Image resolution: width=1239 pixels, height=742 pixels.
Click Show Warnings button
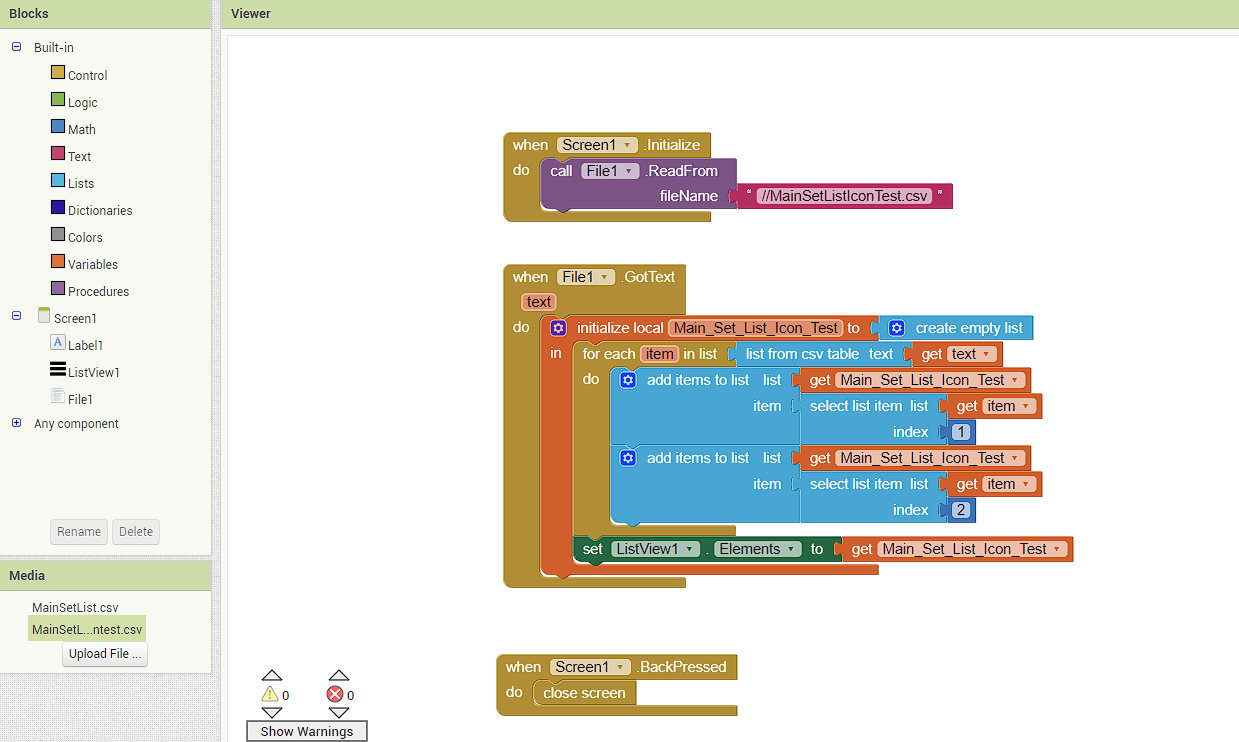(x=307, y=731)
